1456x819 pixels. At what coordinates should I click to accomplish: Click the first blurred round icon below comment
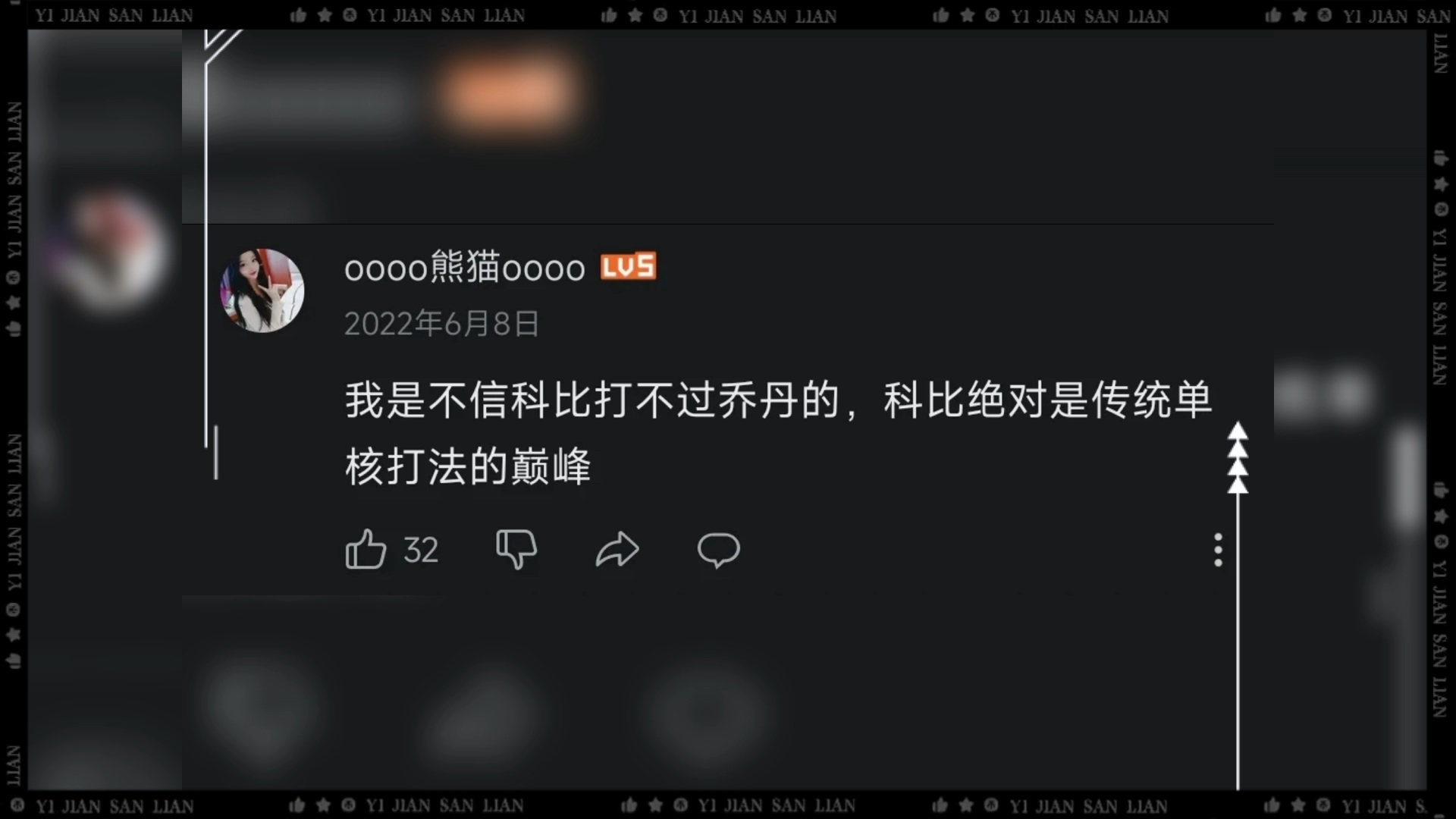coord(262,711)
